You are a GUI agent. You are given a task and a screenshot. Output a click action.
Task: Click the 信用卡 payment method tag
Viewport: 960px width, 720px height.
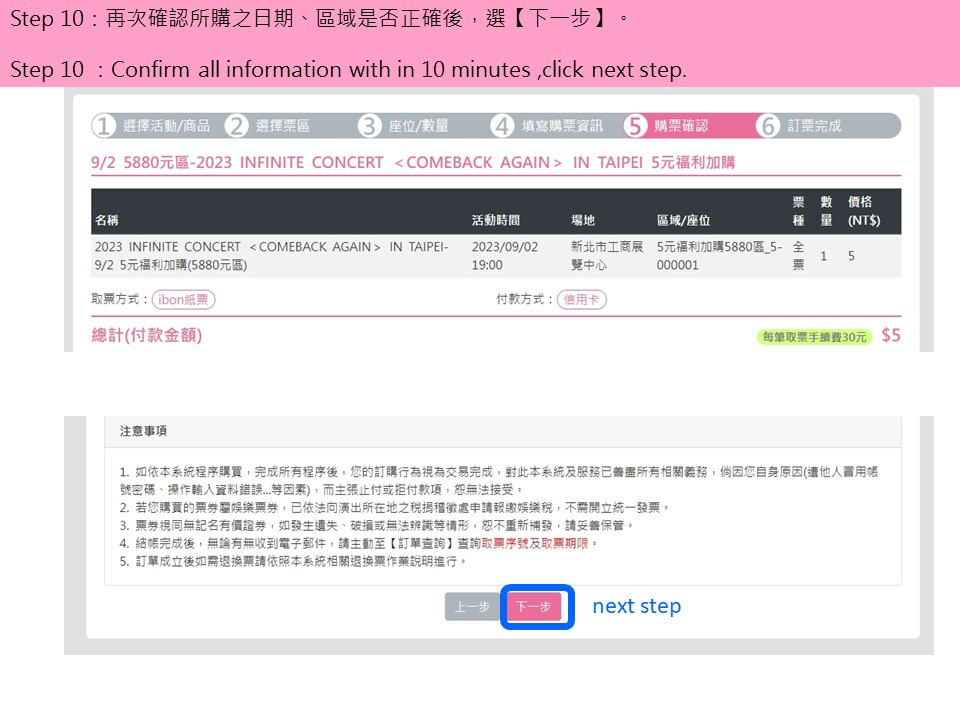[581, 299]
